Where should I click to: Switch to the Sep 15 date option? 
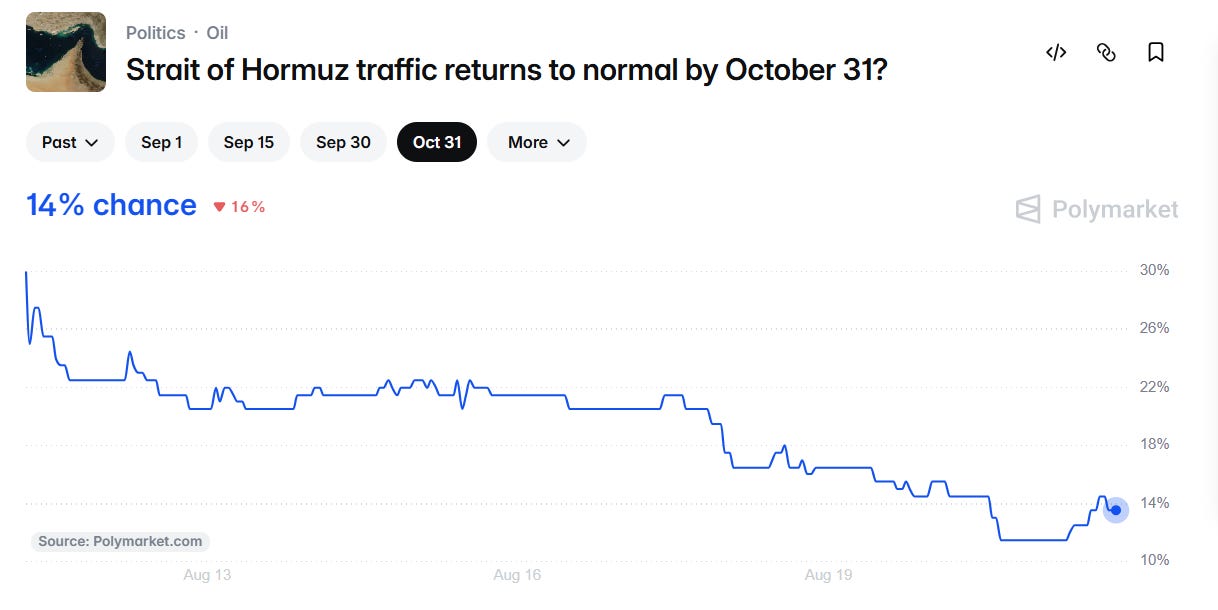(249, 142)
